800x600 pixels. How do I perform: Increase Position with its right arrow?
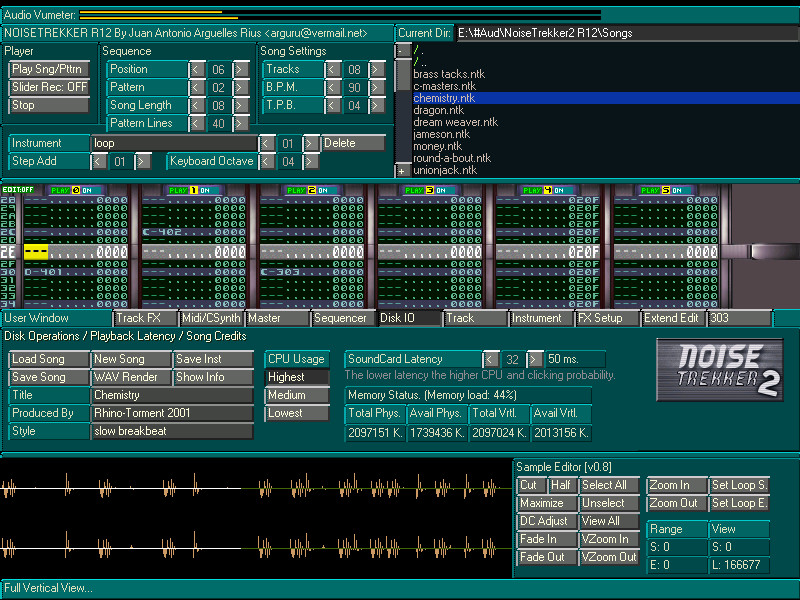(x=241, y=69)
